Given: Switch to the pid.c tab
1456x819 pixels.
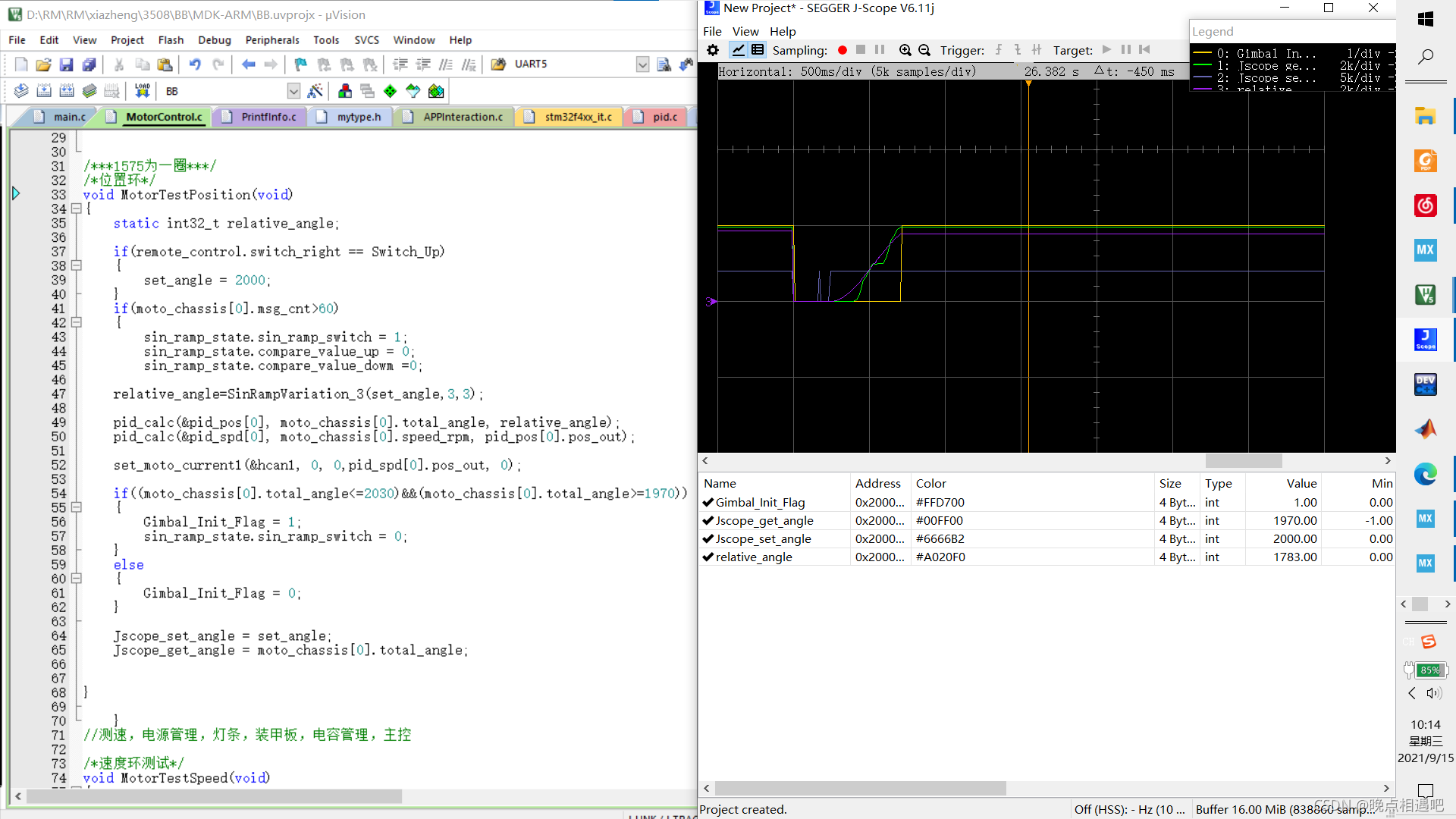Looking at the screenshot, I should pyautogui.click(x=664, y=117).
